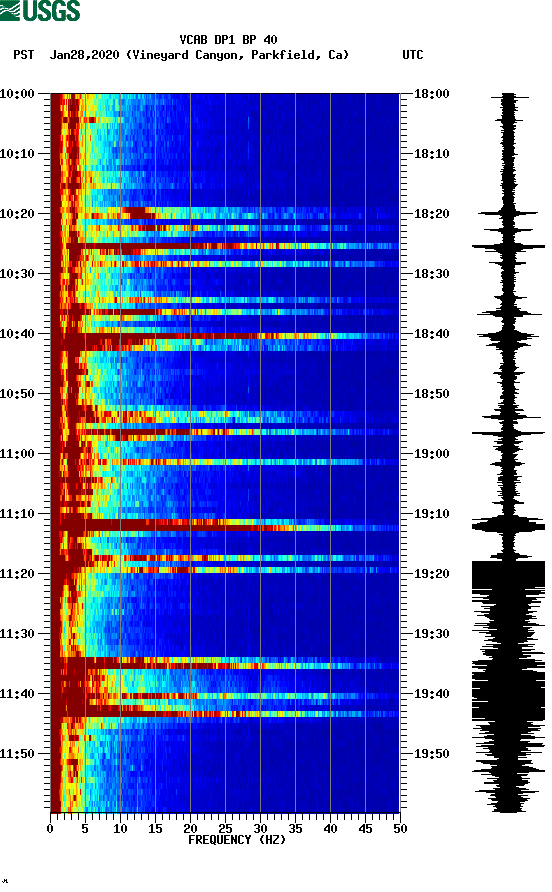Click the 19:10 UTC time label
Image resolution: width=552 pixels, height=892 pixels.
point(431,514)
